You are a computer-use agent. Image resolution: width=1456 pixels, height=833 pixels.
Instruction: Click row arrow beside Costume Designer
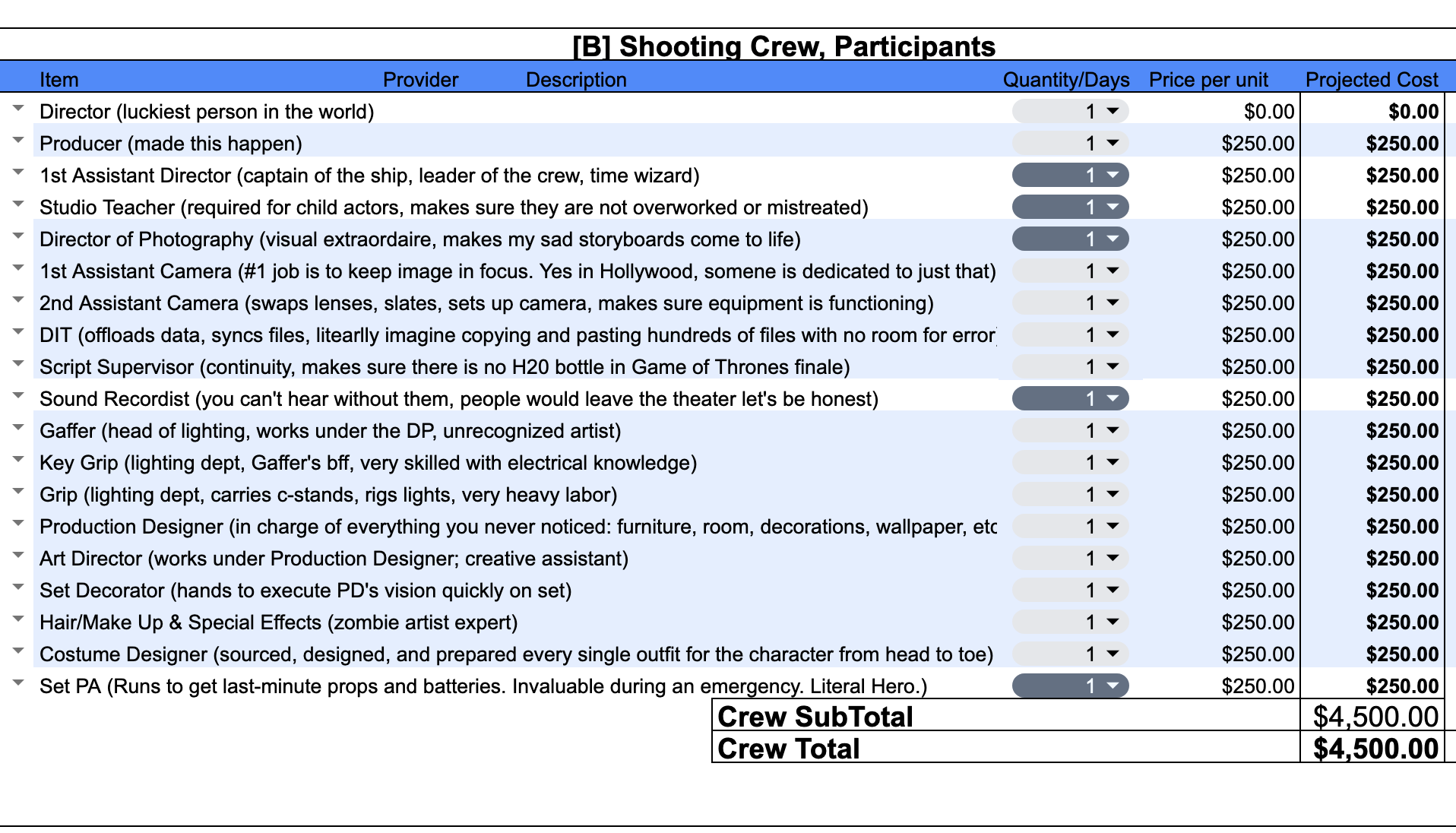pyautogui.click(x=19, y=652)
